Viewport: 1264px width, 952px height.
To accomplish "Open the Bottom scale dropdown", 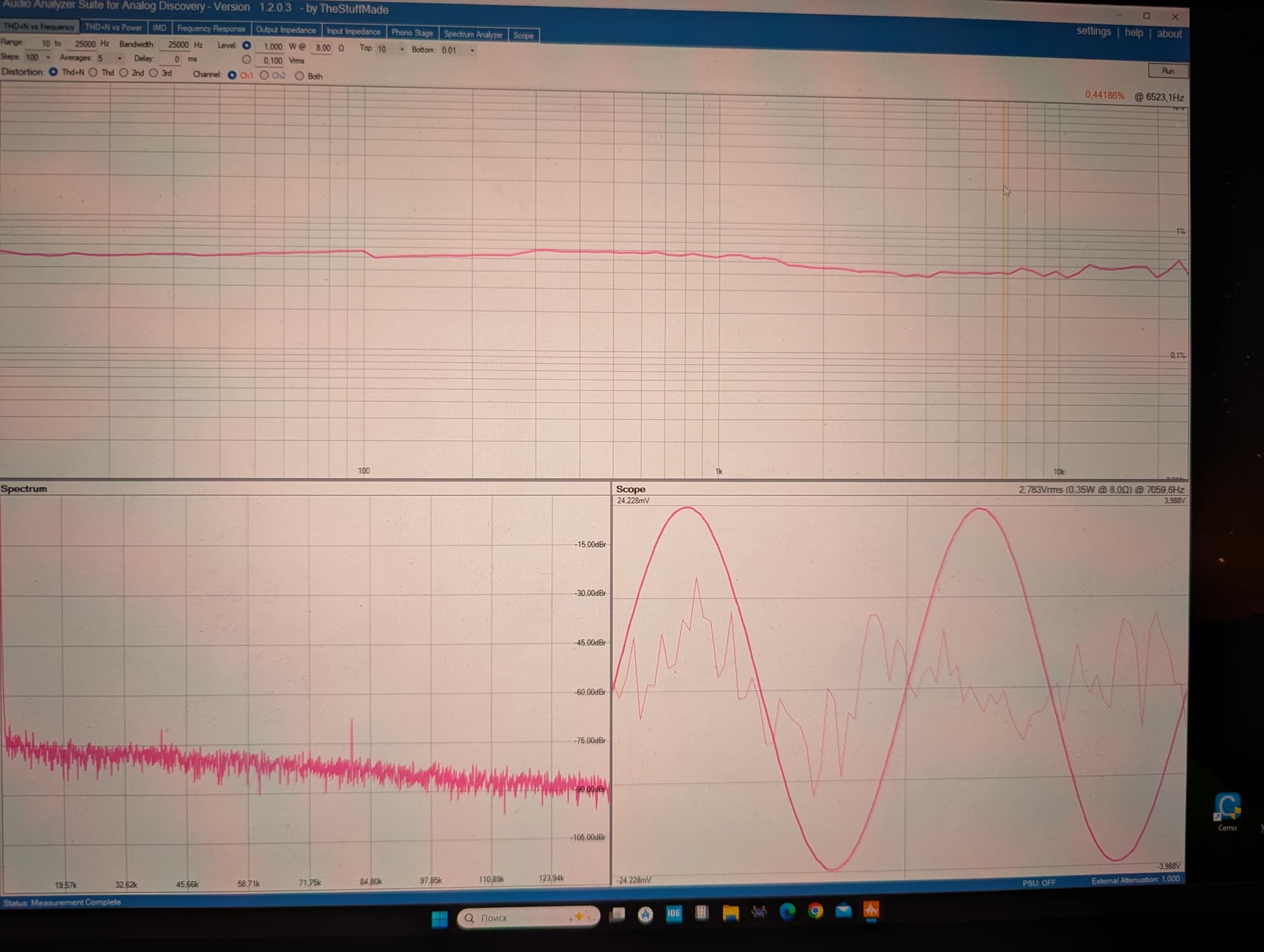I will [x=472, y=50].
